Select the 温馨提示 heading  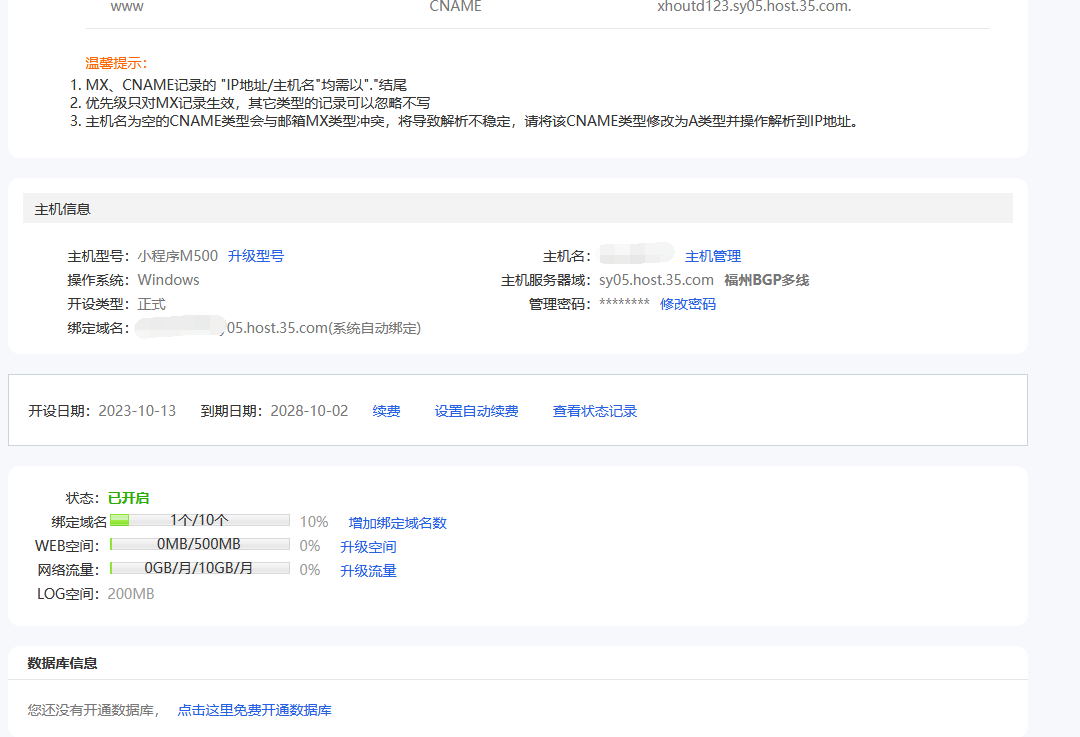116,63
